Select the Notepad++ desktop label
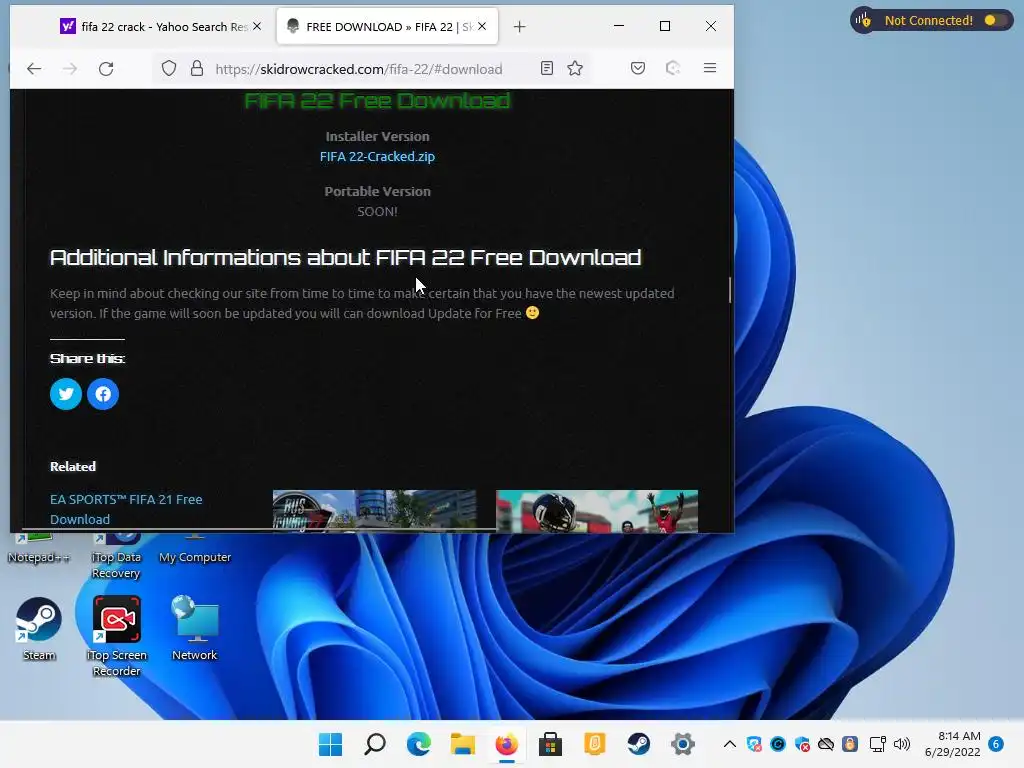The width and height of the screenshot is (1024, 768). click(x=39, y=557)
